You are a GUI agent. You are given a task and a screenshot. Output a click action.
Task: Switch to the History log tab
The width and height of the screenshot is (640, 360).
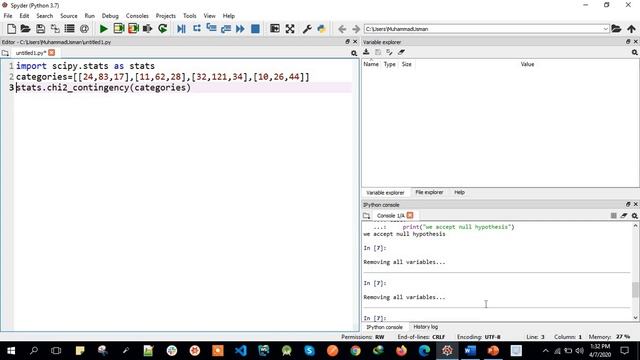coord(425,327)
